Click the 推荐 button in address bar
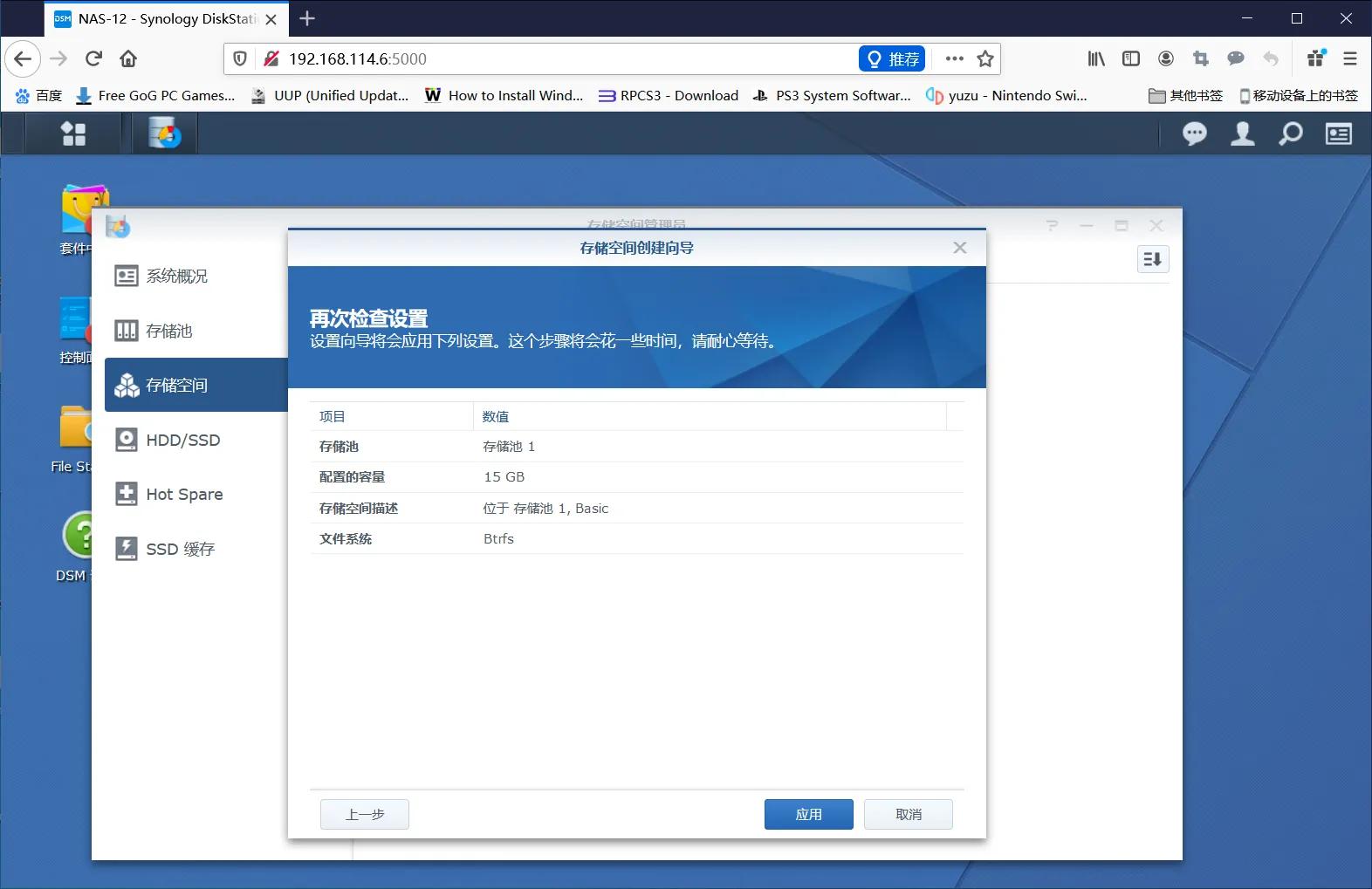Image resolution: width=1372 pixels, height=889 pixels. [x=892, y=58]
